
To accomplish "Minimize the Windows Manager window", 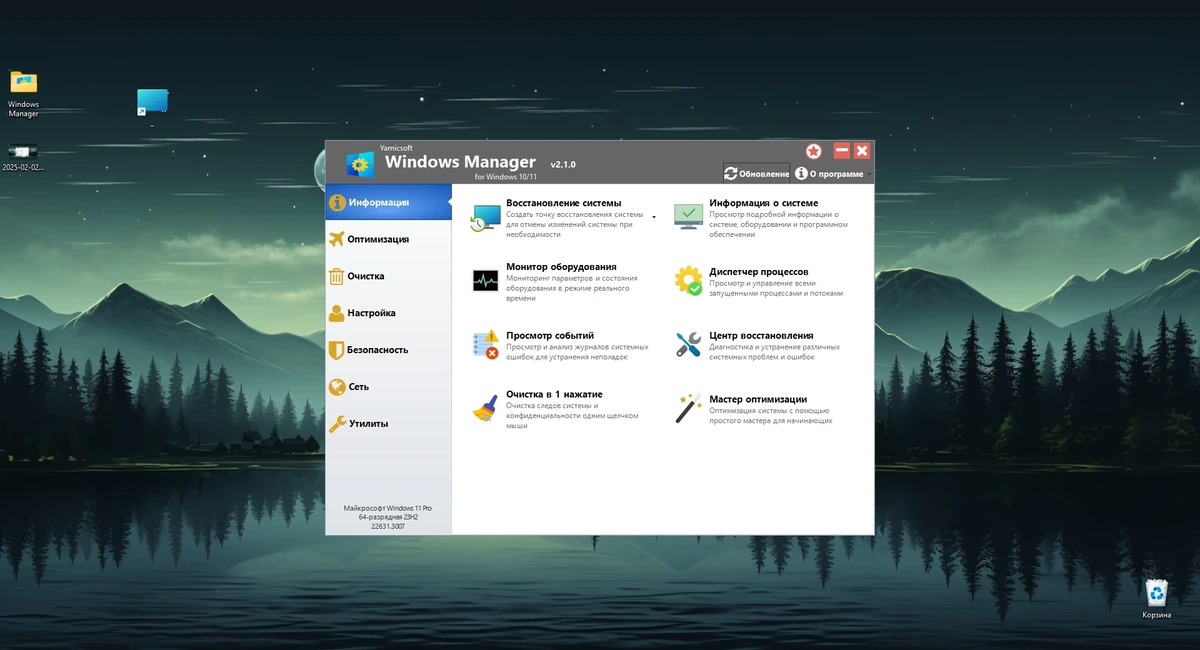I will [842, 151].
